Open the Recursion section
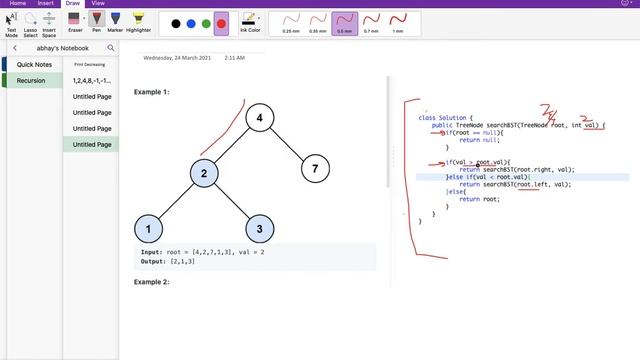 coord(34,80)
